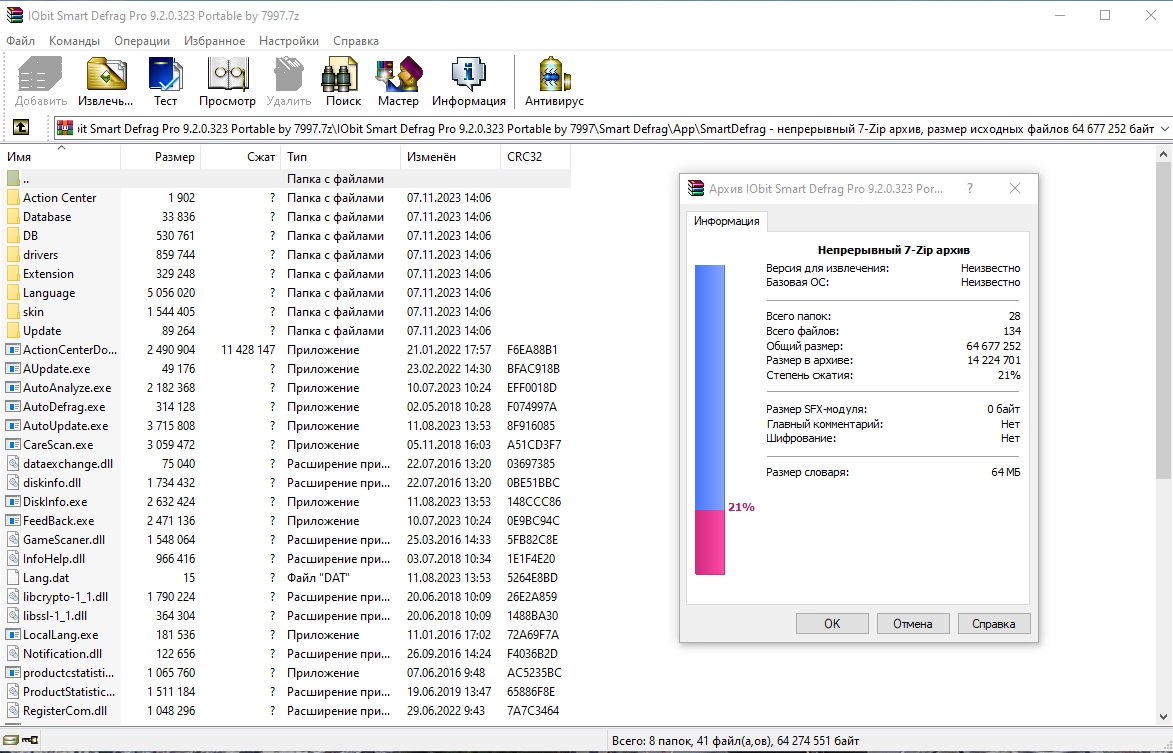Screen dimensions: 1173x753
Task: Select the FeedBack.exe file
Action: [58, 521]
